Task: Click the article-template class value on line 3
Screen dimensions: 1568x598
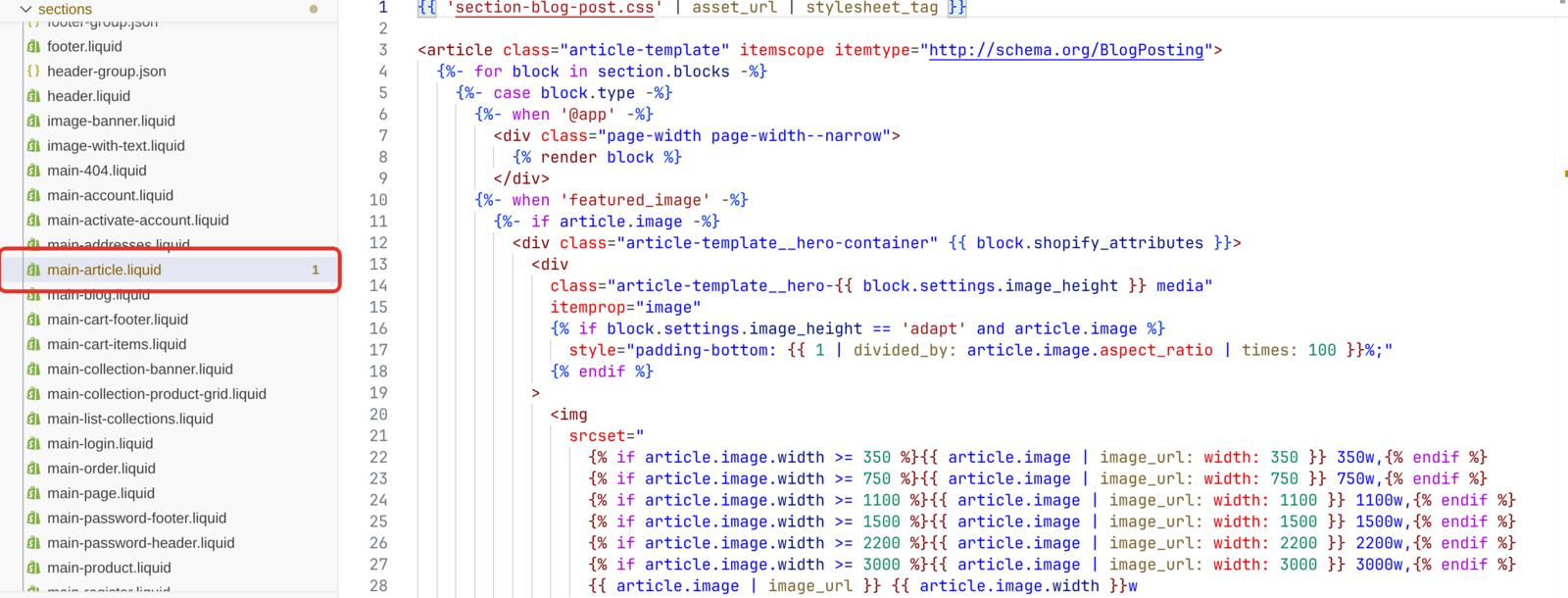Action: (x=645, y=50)
